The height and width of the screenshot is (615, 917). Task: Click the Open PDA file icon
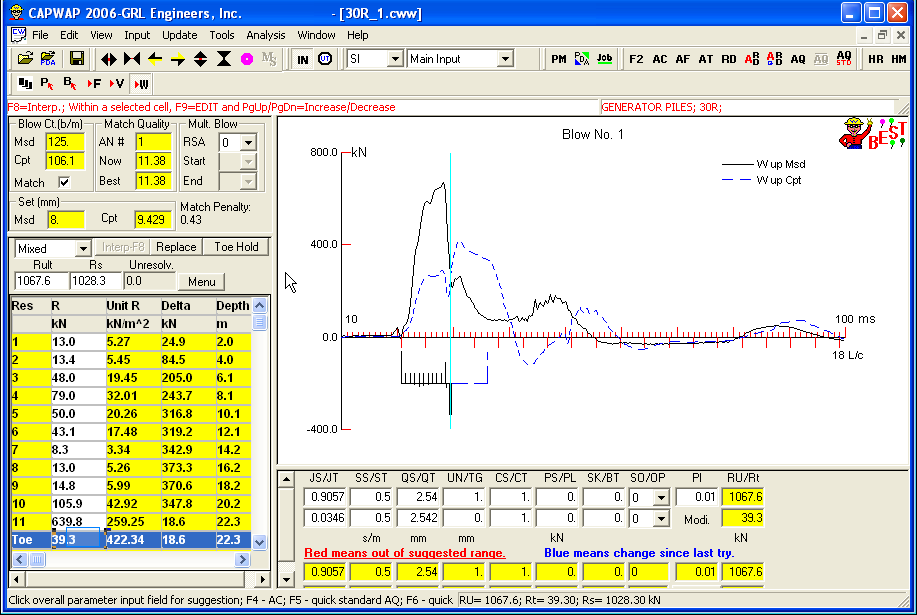click(48, 58)
